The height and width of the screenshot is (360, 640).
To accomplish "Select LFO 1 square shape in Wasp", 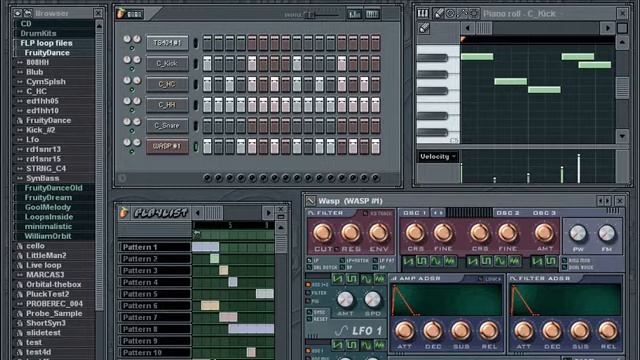I will pyautogui.click(x=351, y=279).
